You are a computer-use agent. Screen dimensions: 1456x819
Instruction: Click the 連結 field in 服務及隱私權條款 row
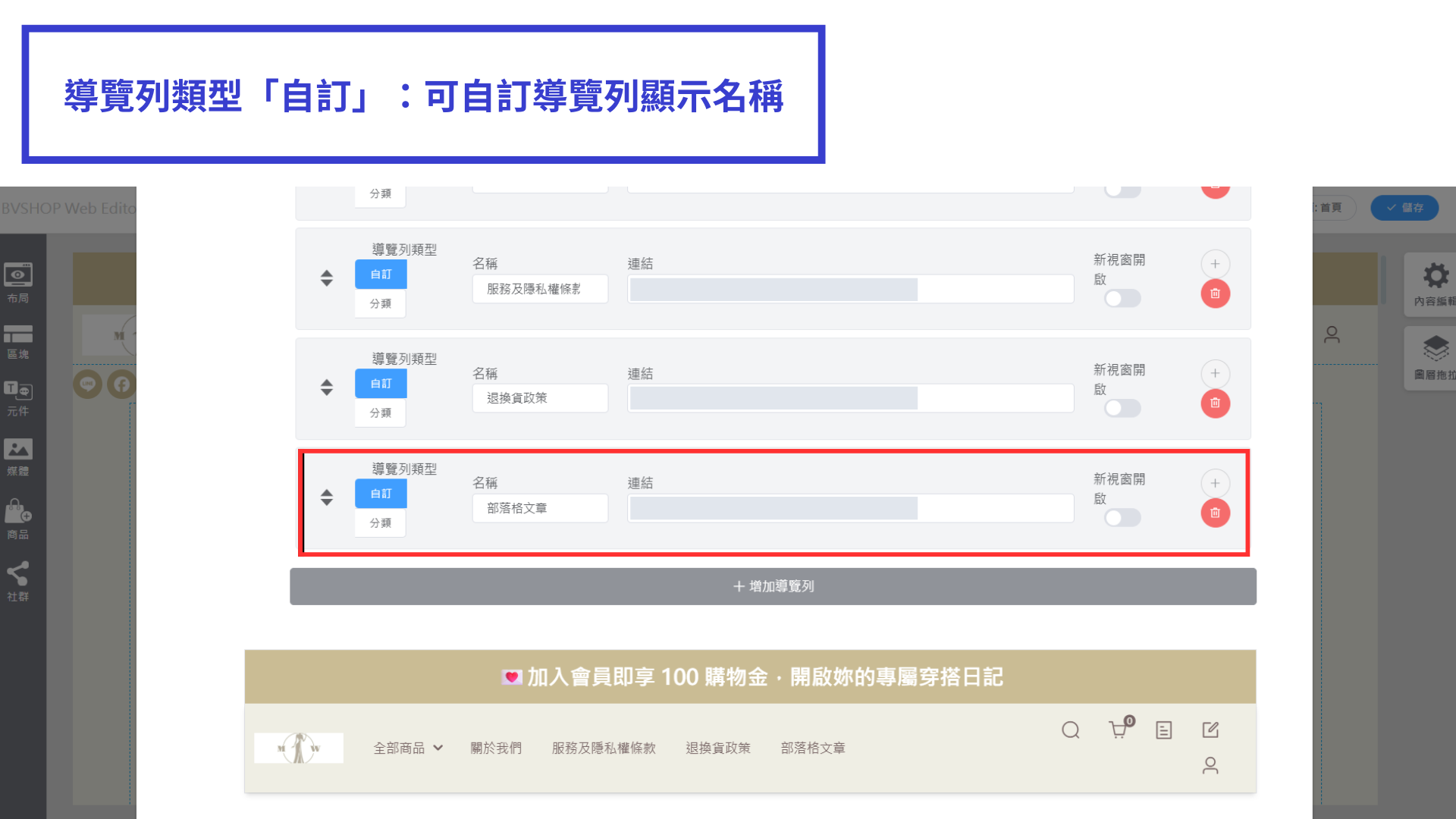tap(850, 289)
